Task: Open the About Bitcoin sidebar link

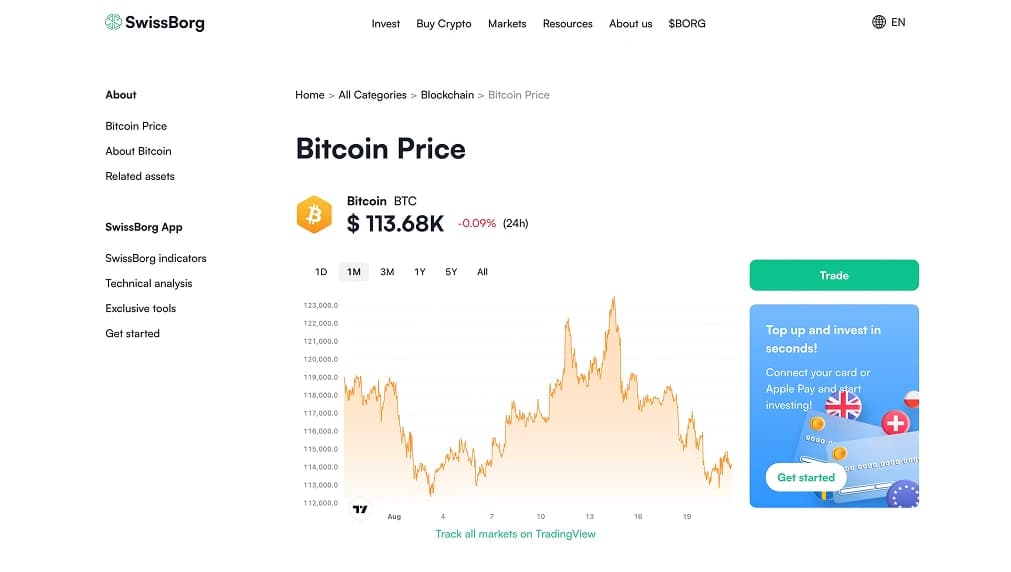Action: tap(138, 151)
